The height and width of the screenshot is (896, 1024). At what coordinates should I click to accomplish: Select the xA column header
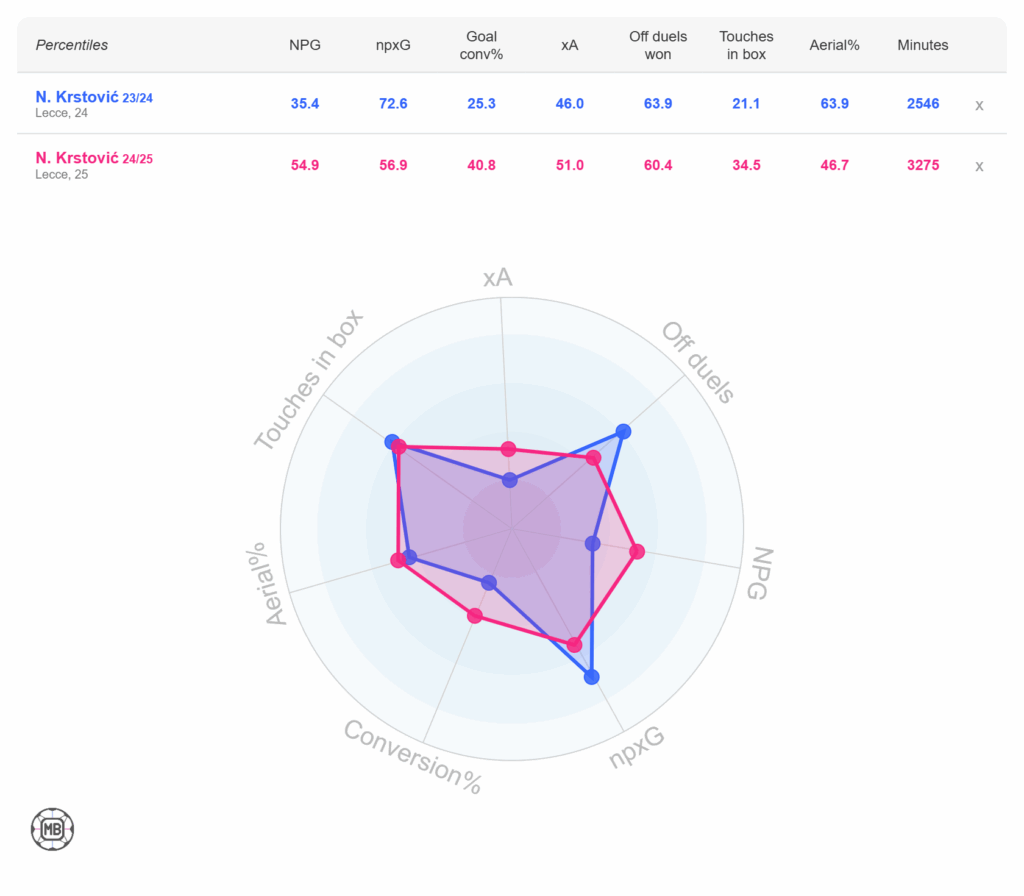click(x=570, y=45)
